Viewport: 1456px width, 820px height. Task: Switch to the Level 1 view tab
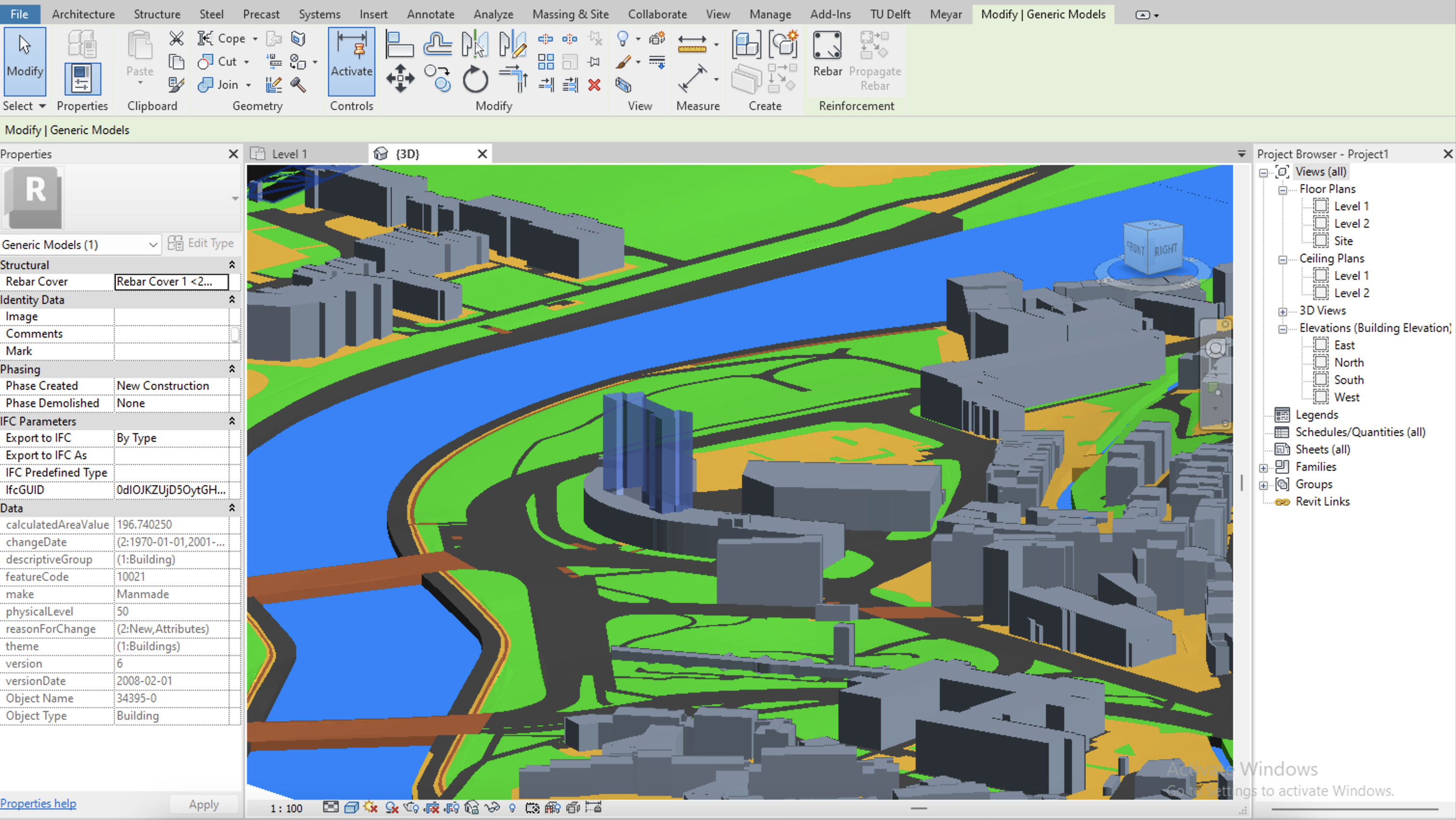(x=289, y=154)
